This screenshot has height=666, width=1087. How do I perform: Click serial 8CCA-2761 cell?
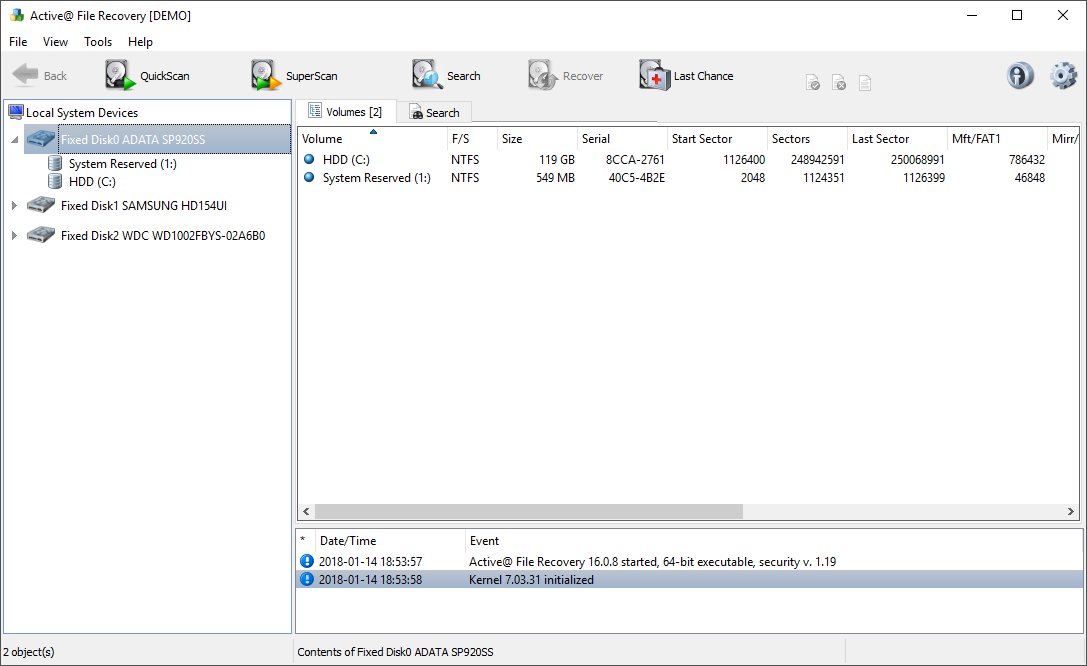pos(635,159)
